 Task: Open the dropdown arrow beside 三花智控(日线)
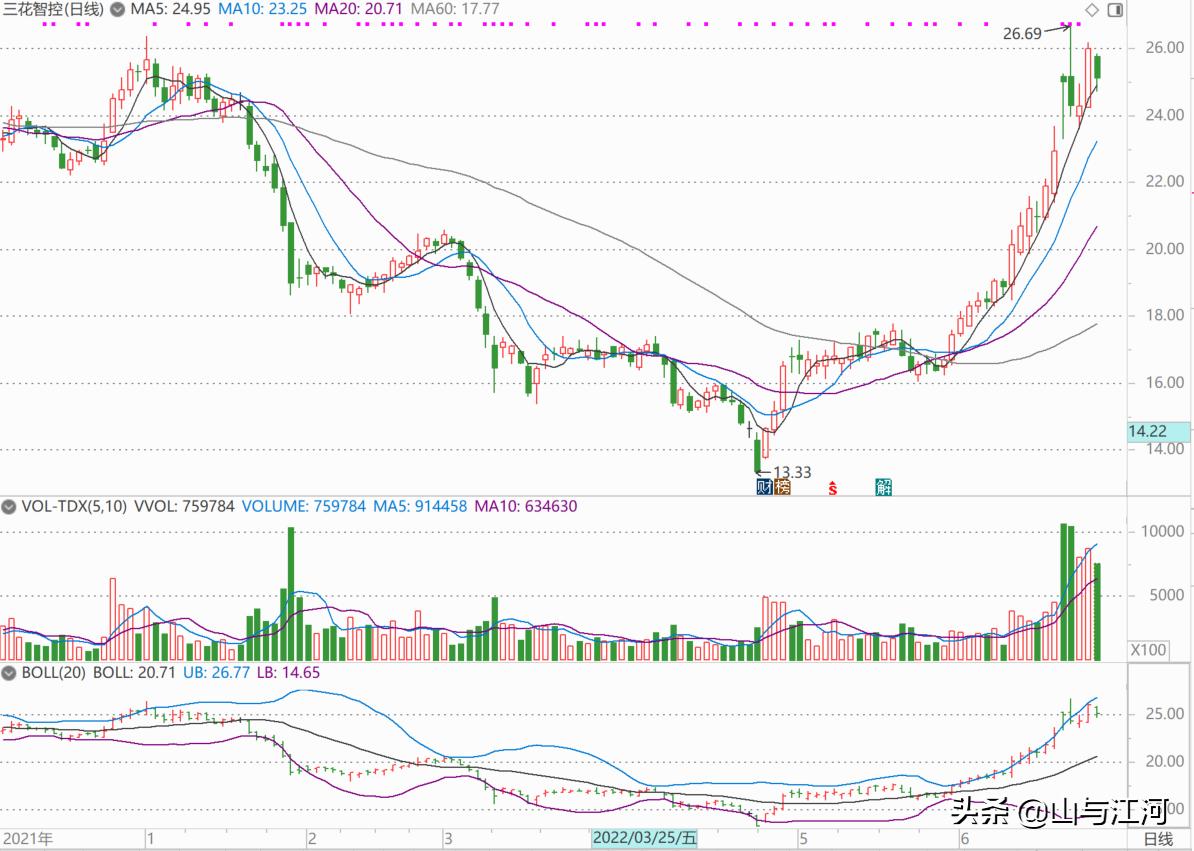click(117, 10)
